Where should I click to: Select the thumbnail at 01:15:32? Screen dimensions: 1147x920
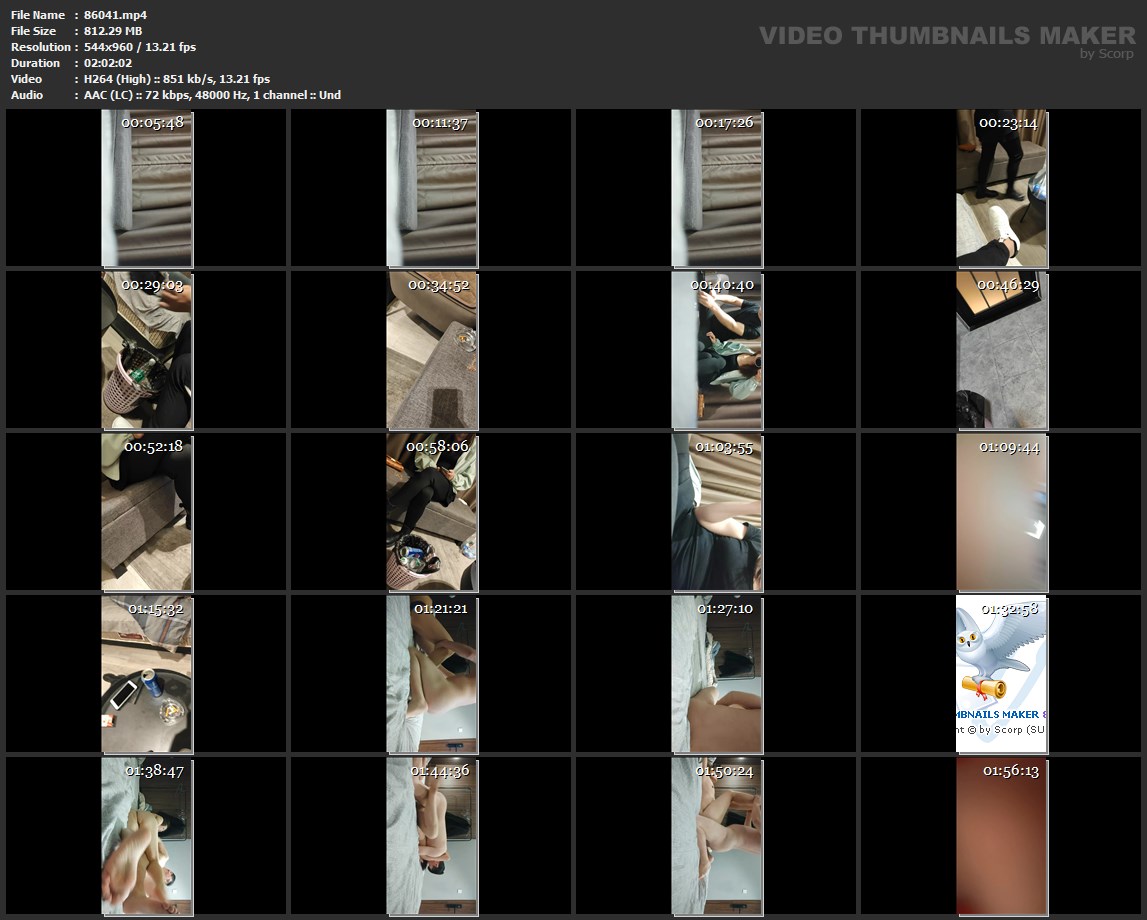[x=147, y=674]
